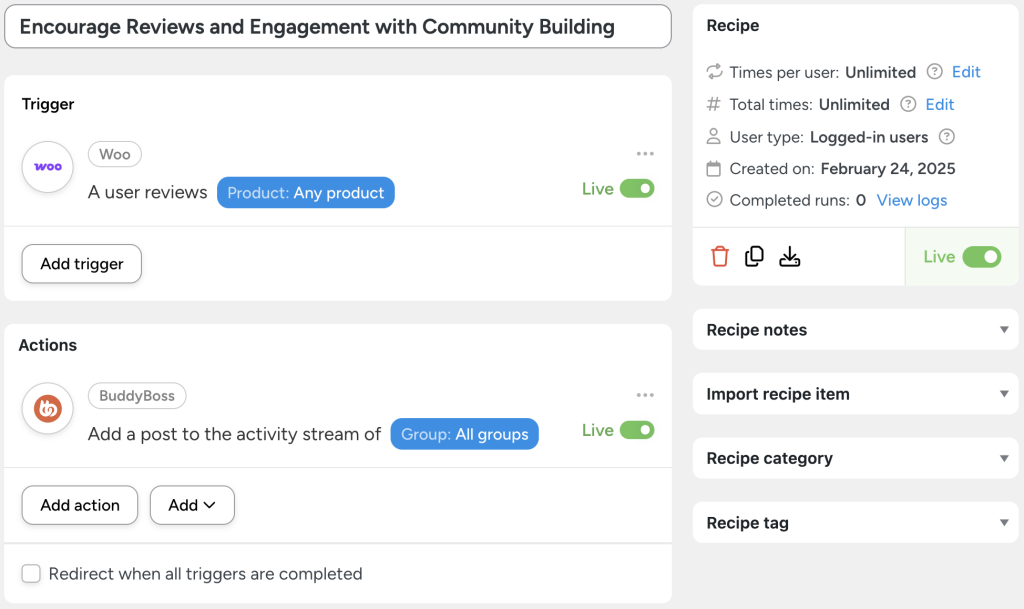The image size is (1024, 609).
Task: Click the Product: Any product filter pill
Action: [305, 193]
